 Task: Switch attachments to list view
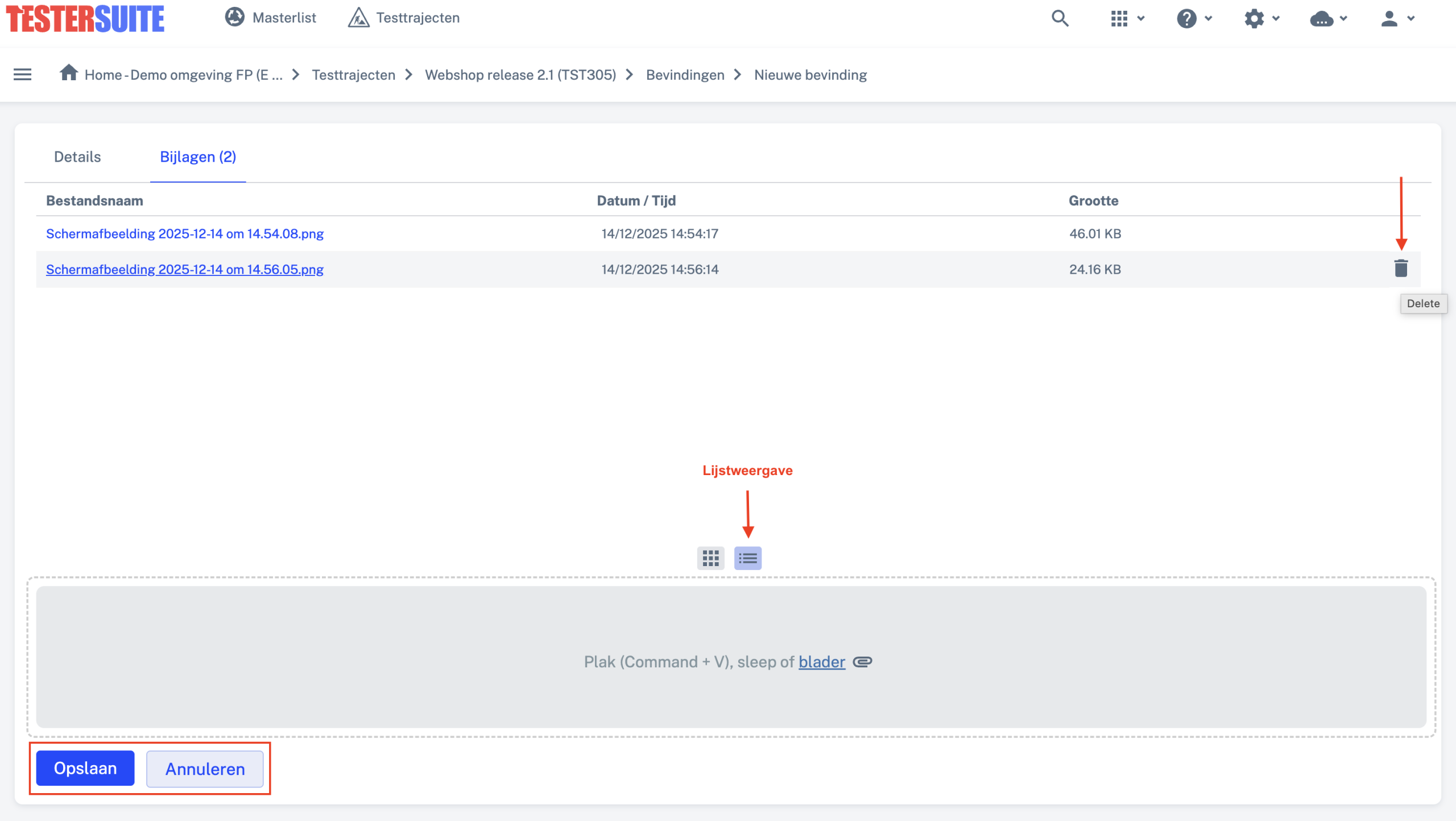tap(747, 558)
